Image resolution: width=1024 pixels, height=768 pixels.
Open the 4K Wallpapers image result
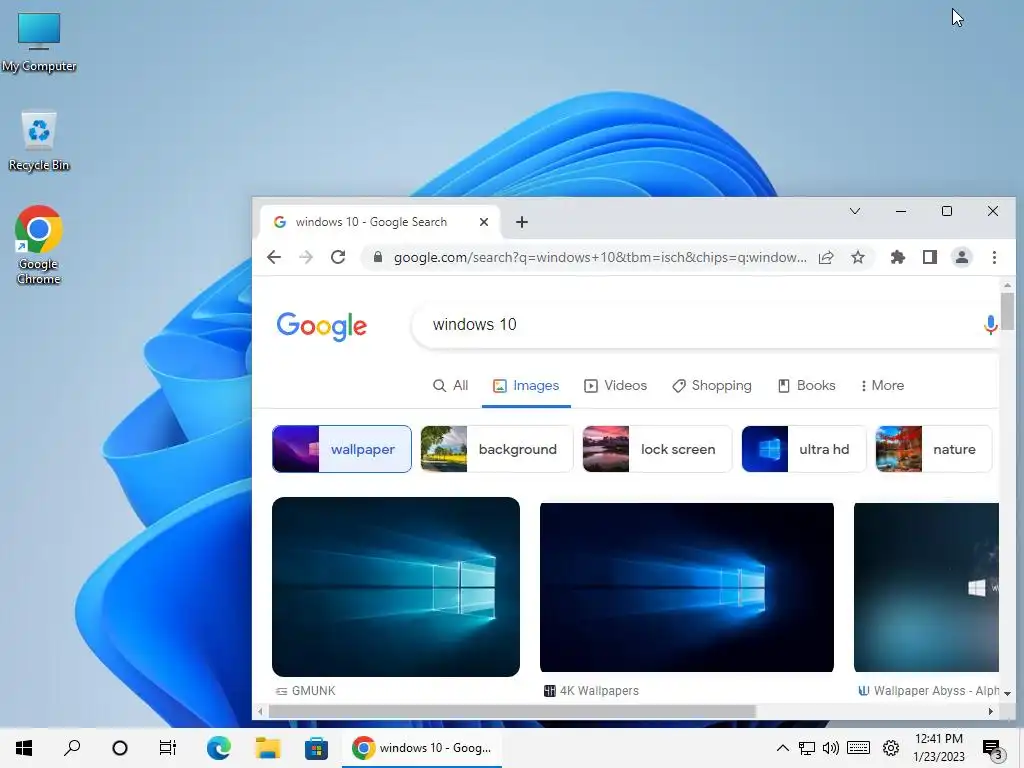pos(686,587)
